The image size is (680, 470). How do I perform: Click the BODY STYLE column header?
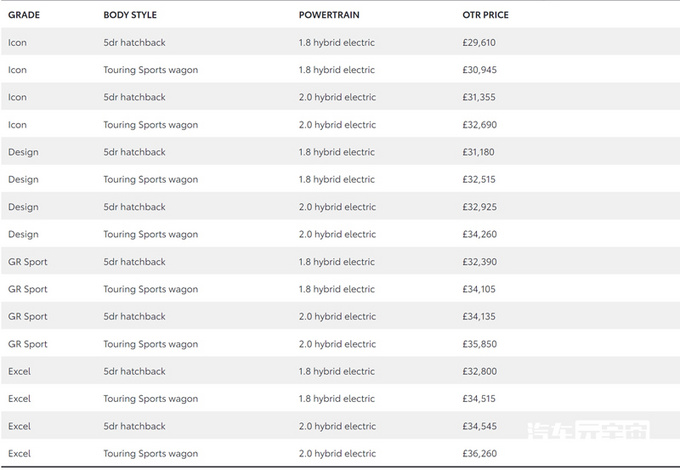pos(130,16)
